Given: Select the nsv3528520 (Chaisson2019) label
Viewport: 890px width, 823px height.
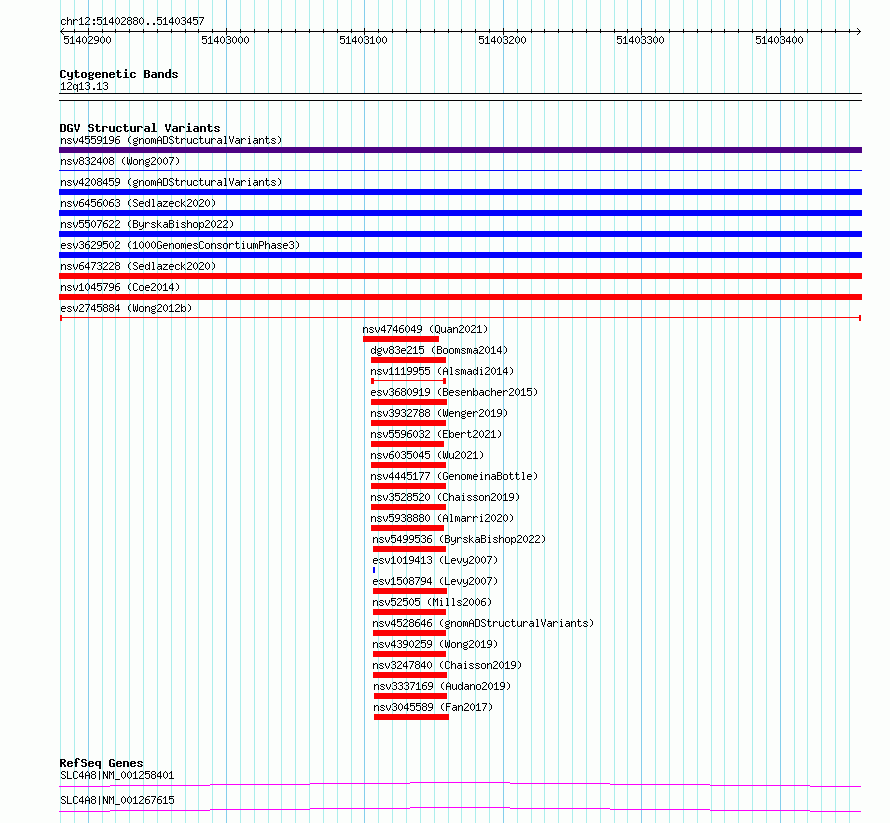Looking at the screenshot, I should (445, 497).
